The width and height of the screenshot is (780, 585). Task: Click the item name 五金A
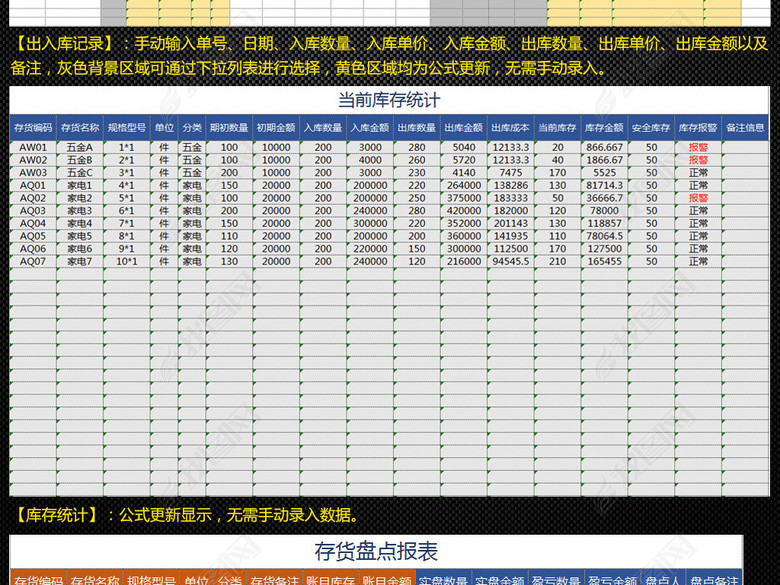click(80, 147)
